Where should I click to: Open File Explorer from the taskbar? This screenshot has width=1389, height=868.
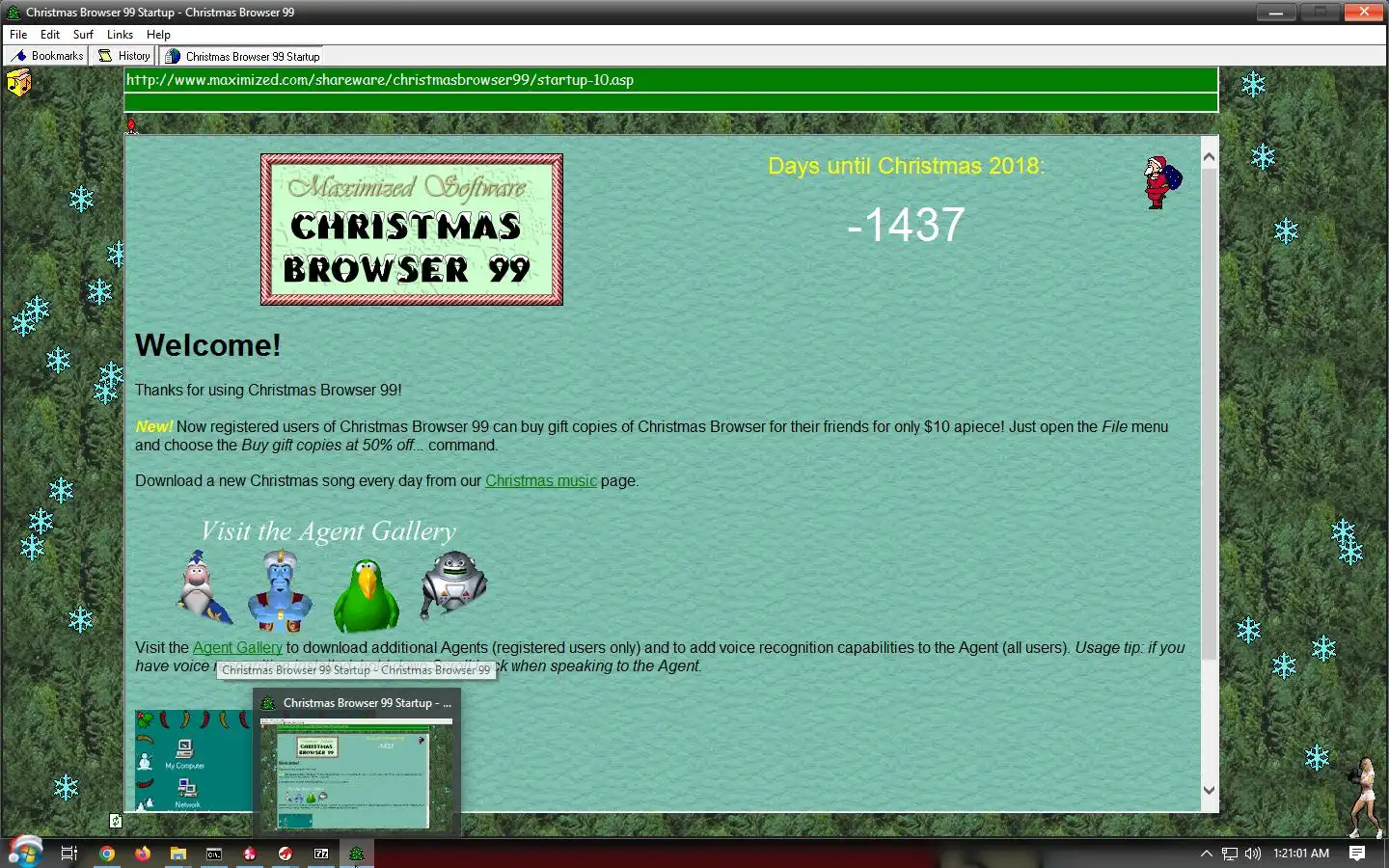[178, 854]
